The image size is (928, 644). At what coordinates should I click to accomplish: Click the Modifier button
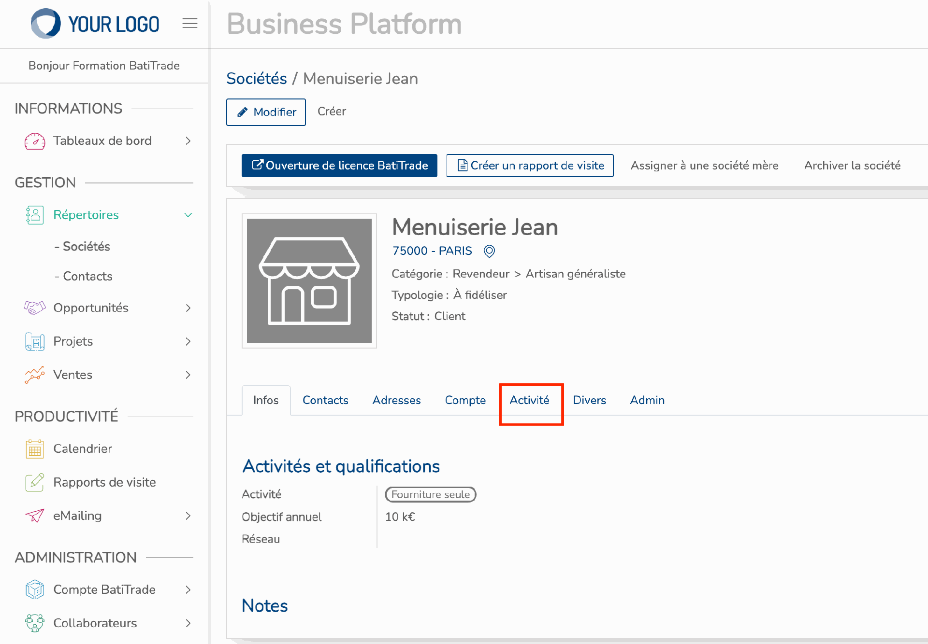pyautogui.click(x=266, y=112)
